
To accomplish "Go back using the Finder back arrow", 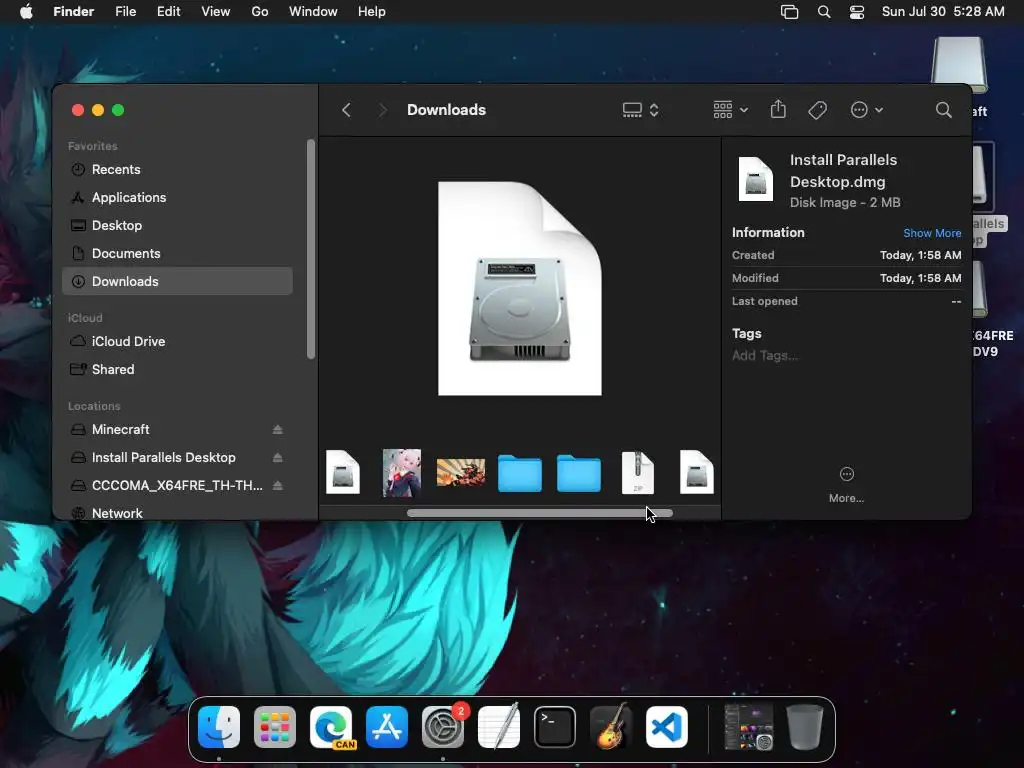I will pos(347,110).
